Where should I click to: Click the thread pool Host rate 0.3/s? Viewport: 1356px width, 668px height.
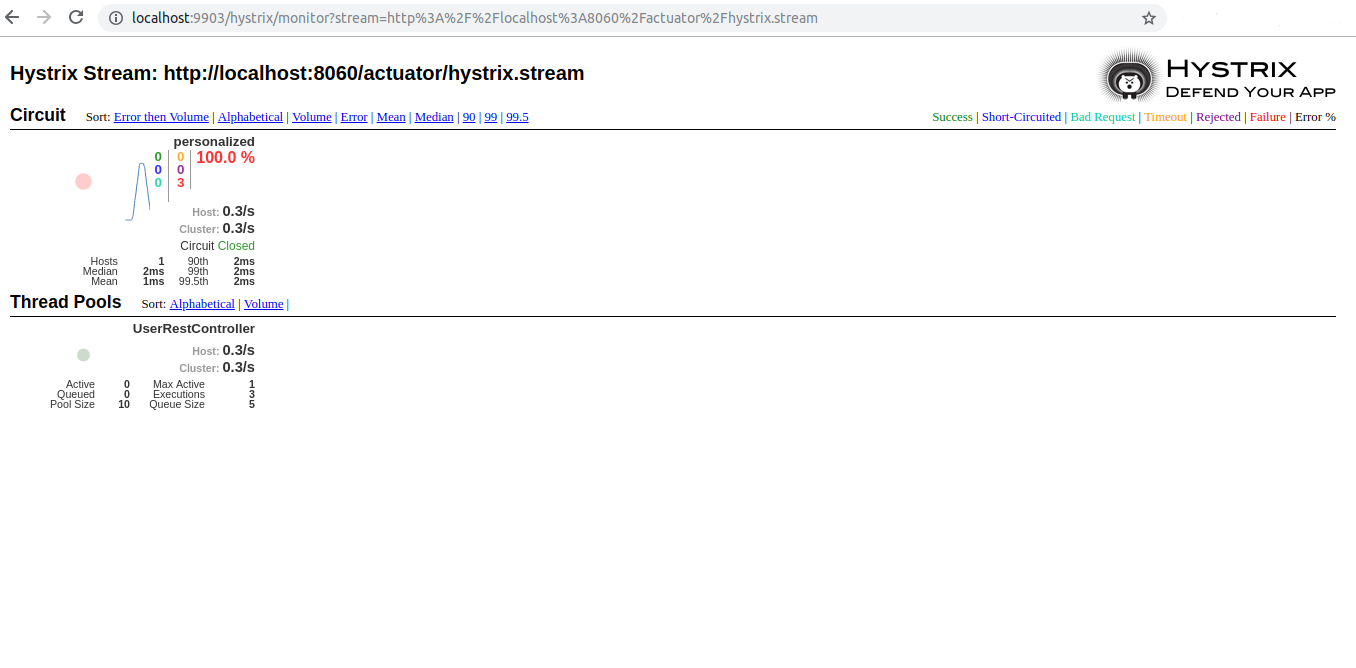[x=239, y=350]
